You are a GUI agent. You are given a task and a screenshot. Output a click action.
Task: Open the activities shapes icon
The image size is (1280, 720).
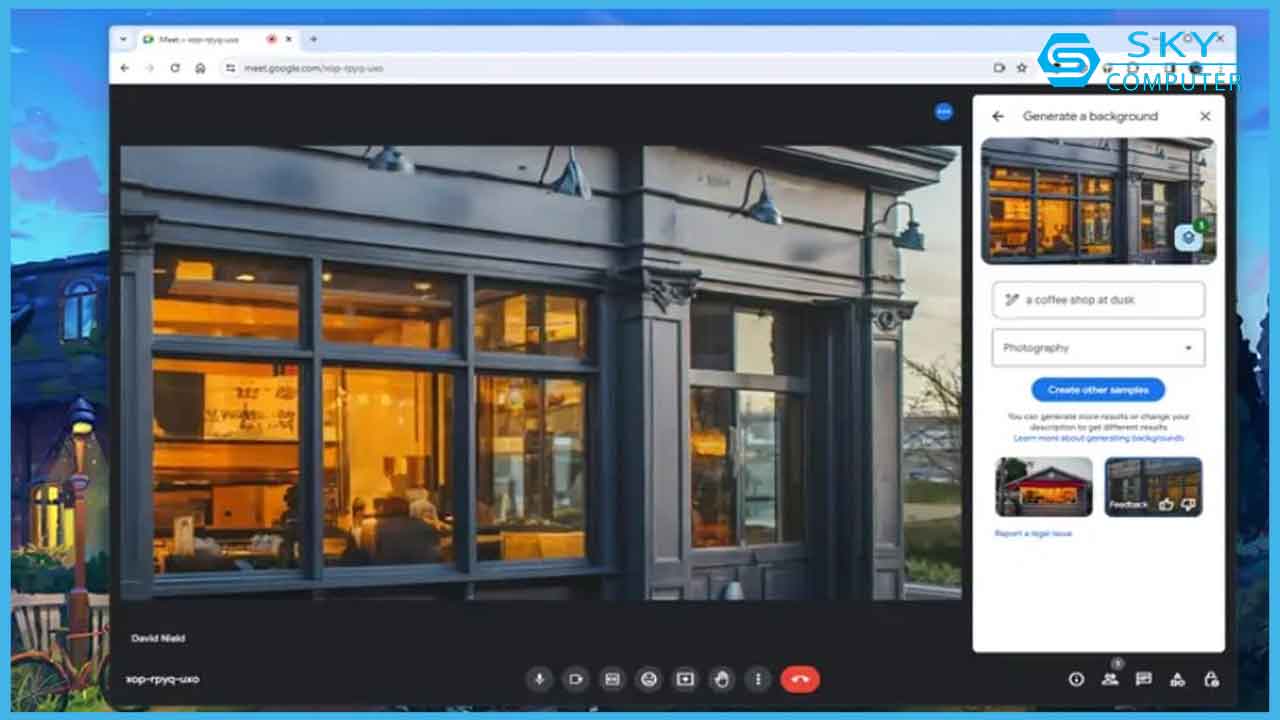tap(1177, 679)
